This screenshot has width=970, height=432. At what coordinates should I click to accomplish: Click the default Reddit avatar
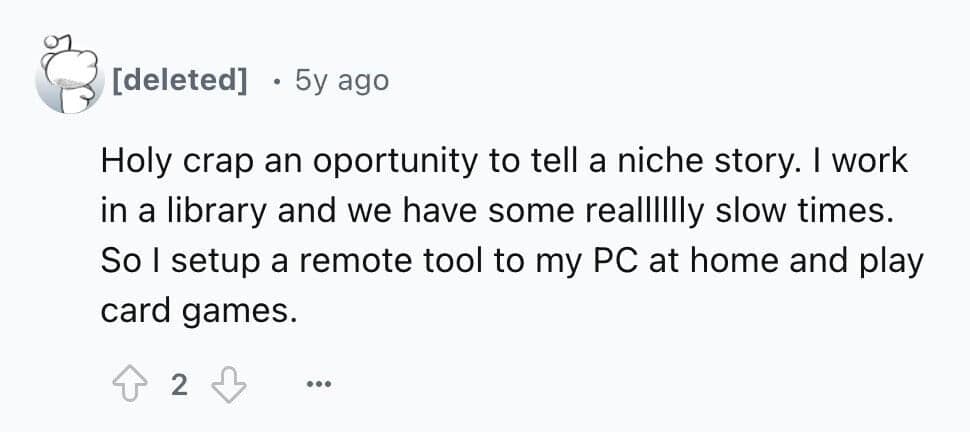(x=66, y=78)
